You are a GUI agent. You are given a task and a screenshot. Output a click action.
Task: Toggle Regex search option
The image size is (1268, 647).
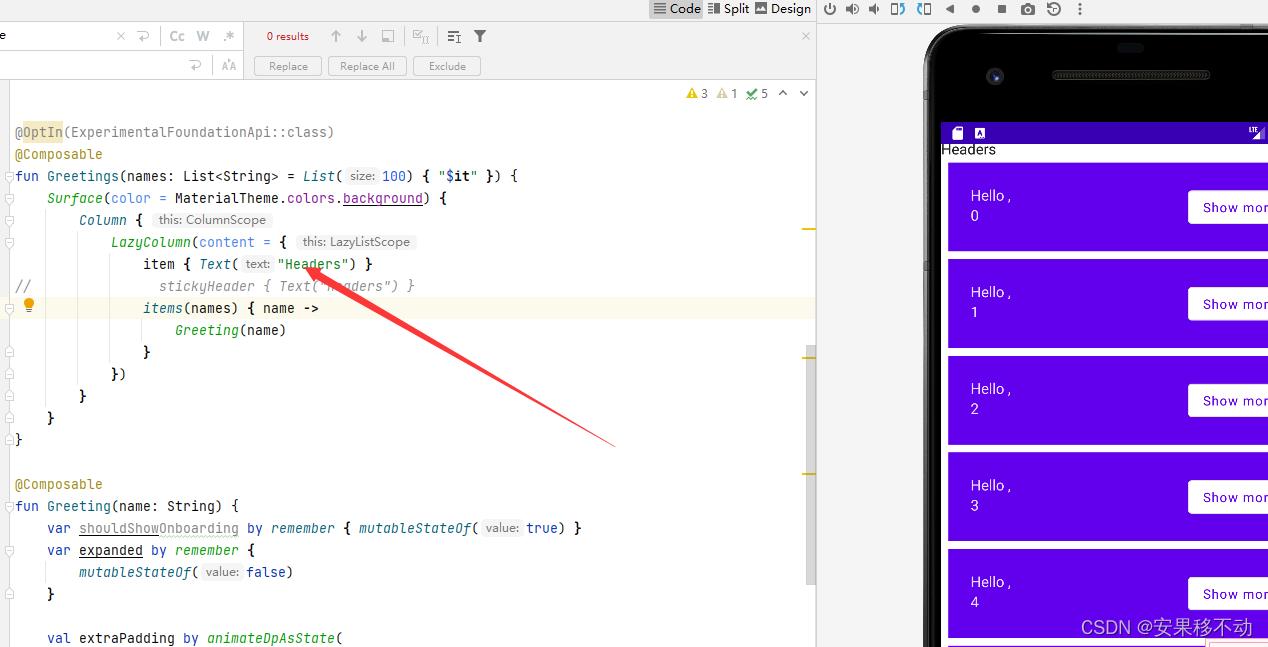pos(229,36)
